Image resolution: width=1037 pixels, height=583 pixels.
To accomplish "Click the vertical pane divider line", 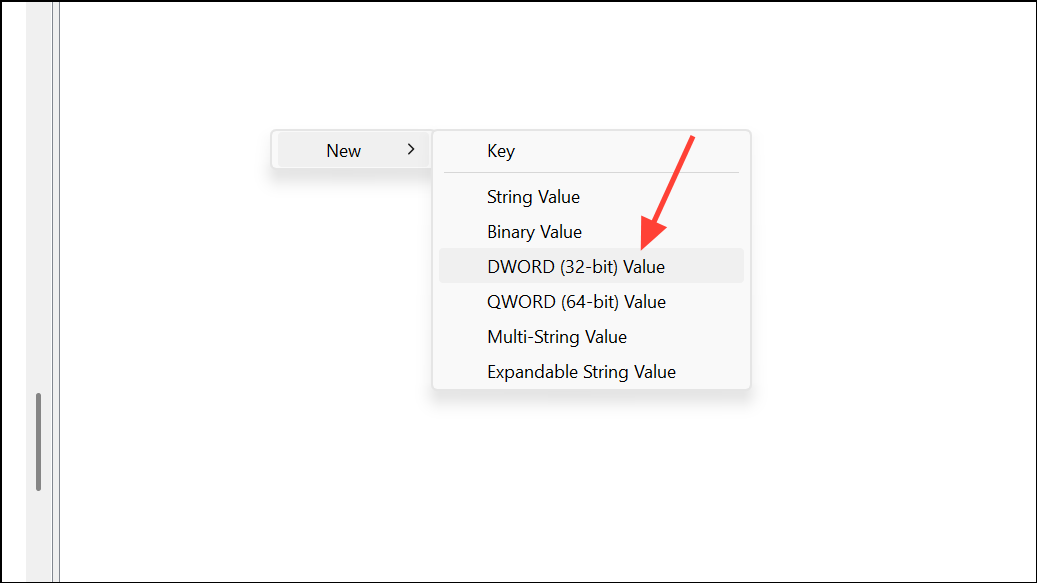I will click(56, 292).
